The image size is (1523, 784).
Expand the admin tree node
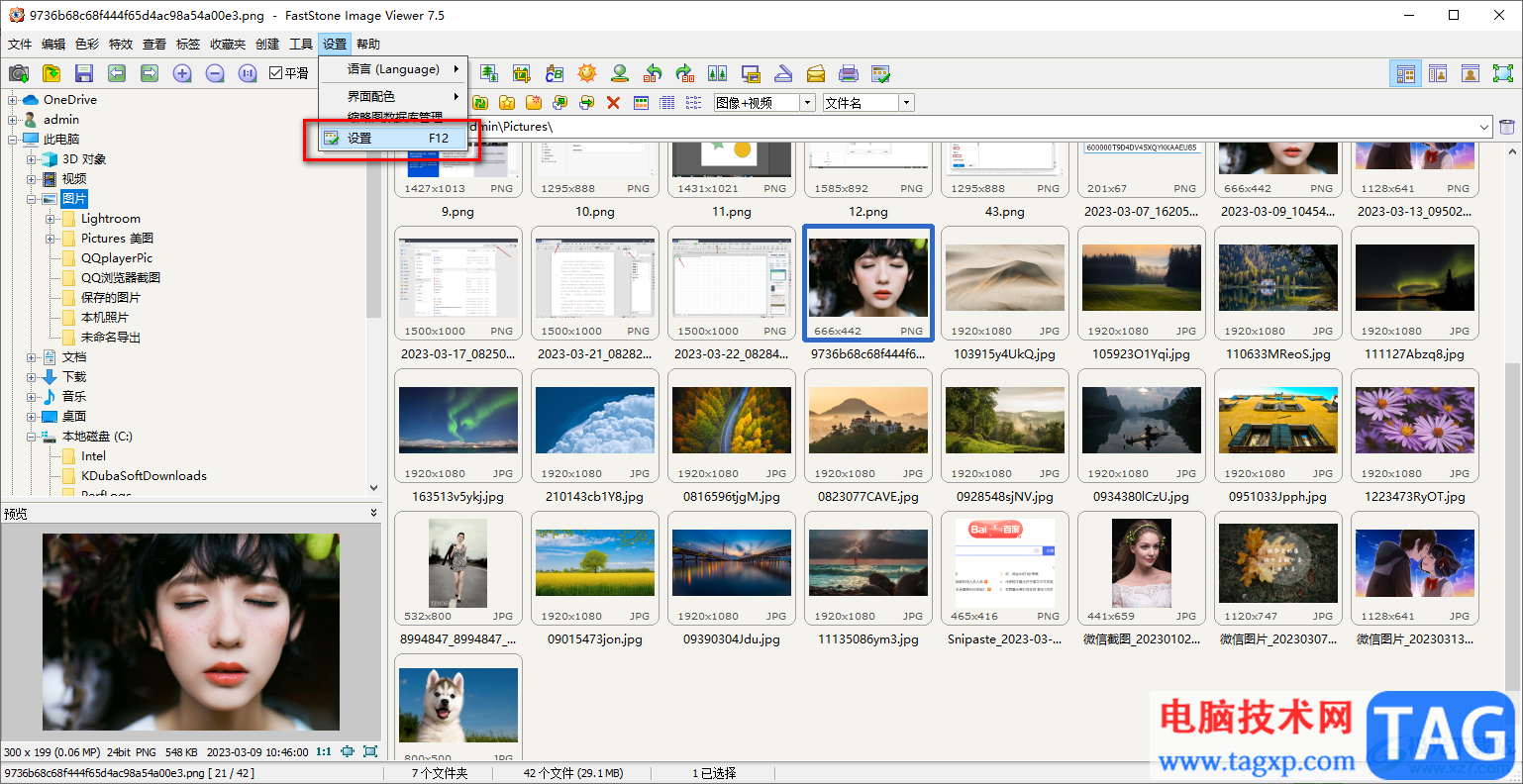pos(13,120)
